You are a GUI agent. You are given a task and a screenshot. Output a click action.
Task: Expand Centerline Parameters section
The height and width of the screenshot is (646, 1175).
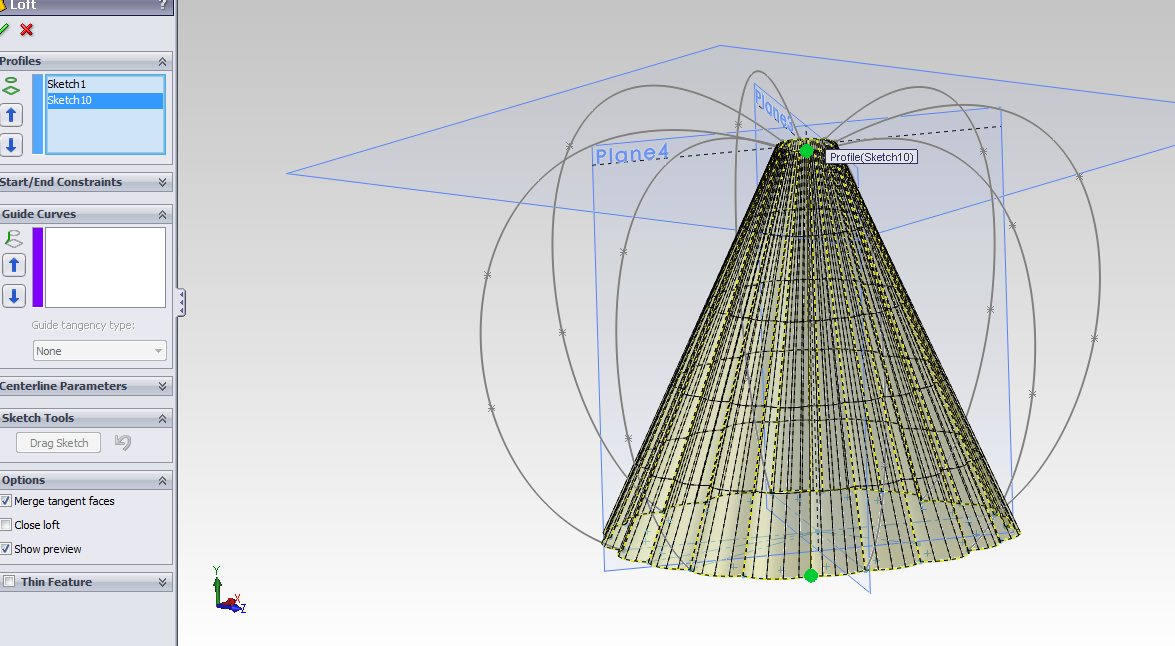(162, 386)
